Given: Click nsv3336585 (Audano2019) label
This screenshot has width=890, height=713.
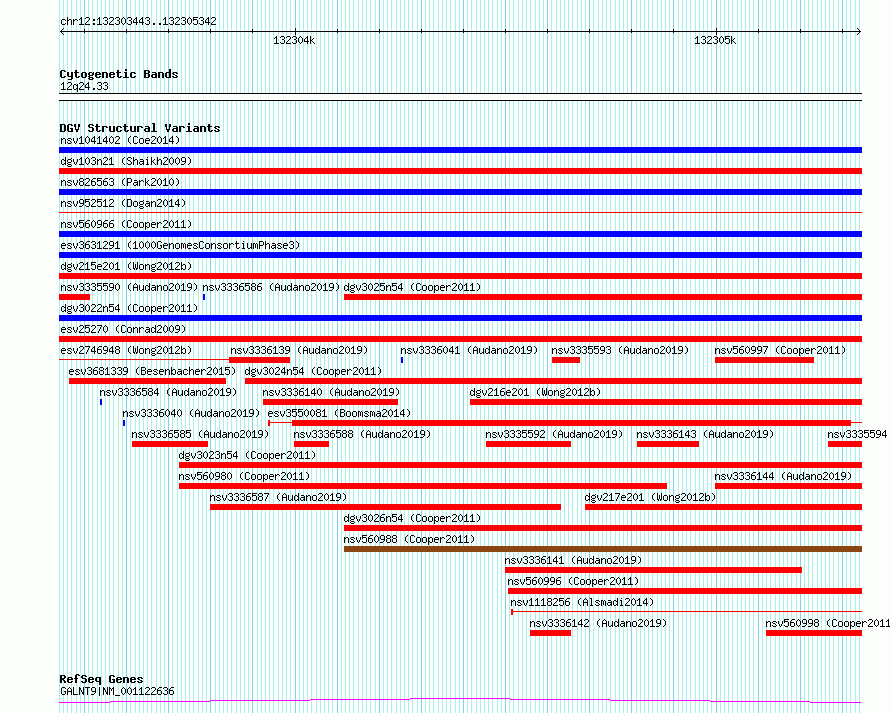Looking at the screenshot, I should click(x=200, y=434).
